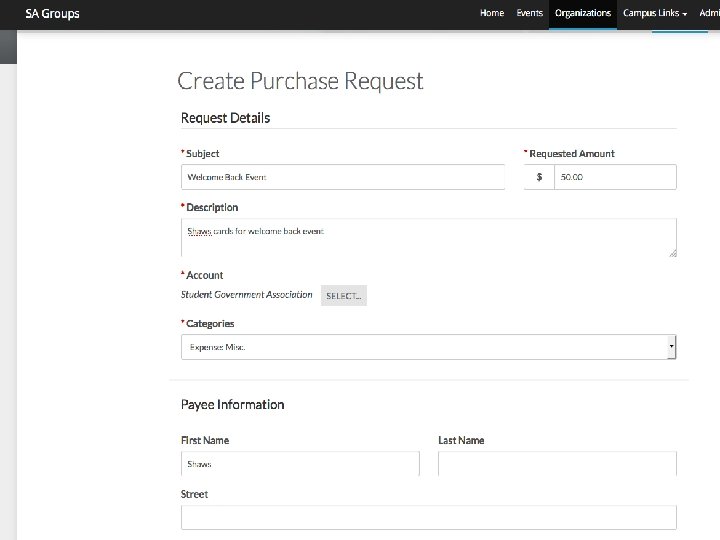
Task: Expand the Categories dropdown showing Expense: Misc.
Action: tap(428, 347)
